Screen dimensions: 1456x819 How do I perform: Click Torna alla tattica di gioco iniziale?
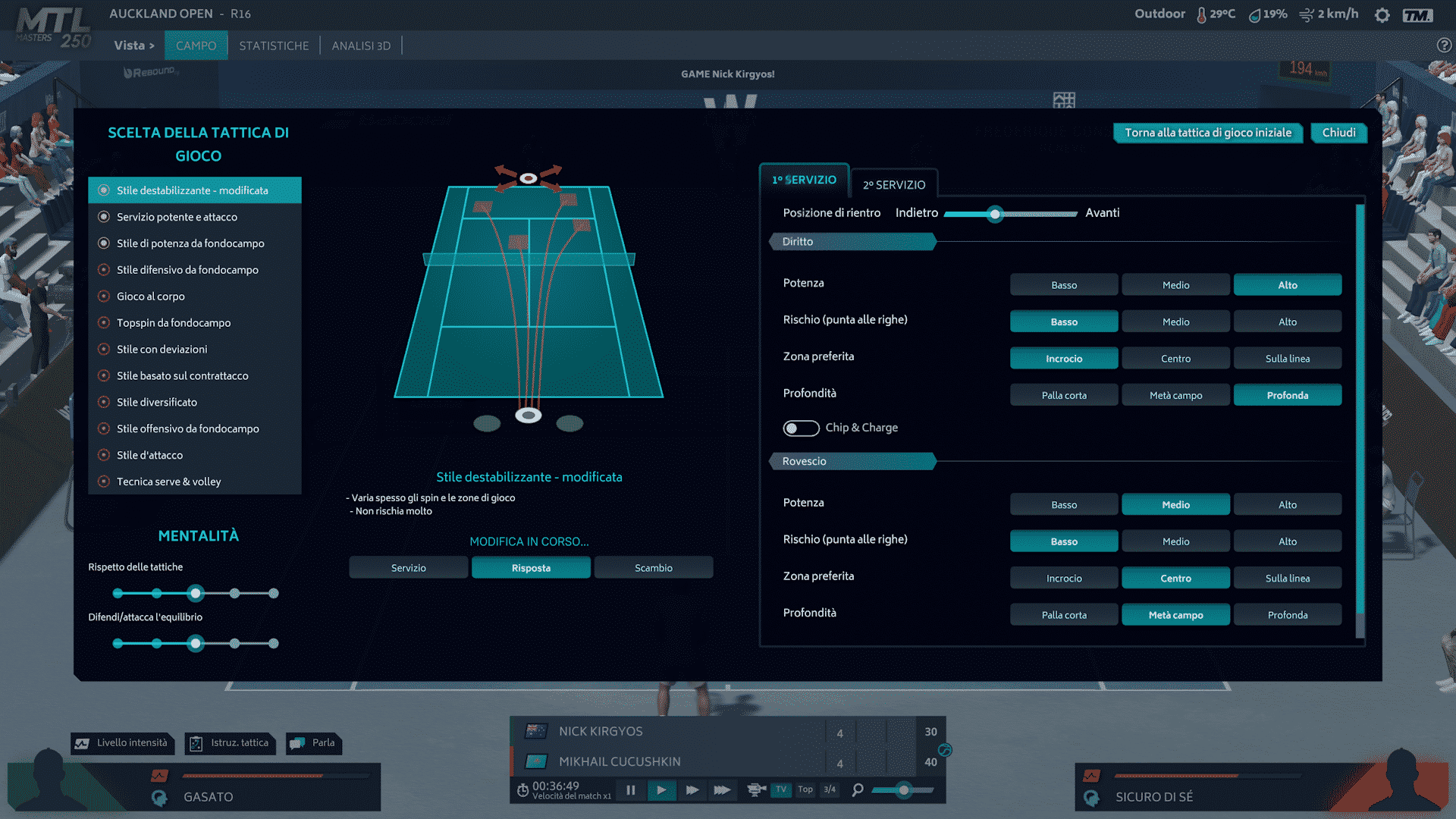1209,132
